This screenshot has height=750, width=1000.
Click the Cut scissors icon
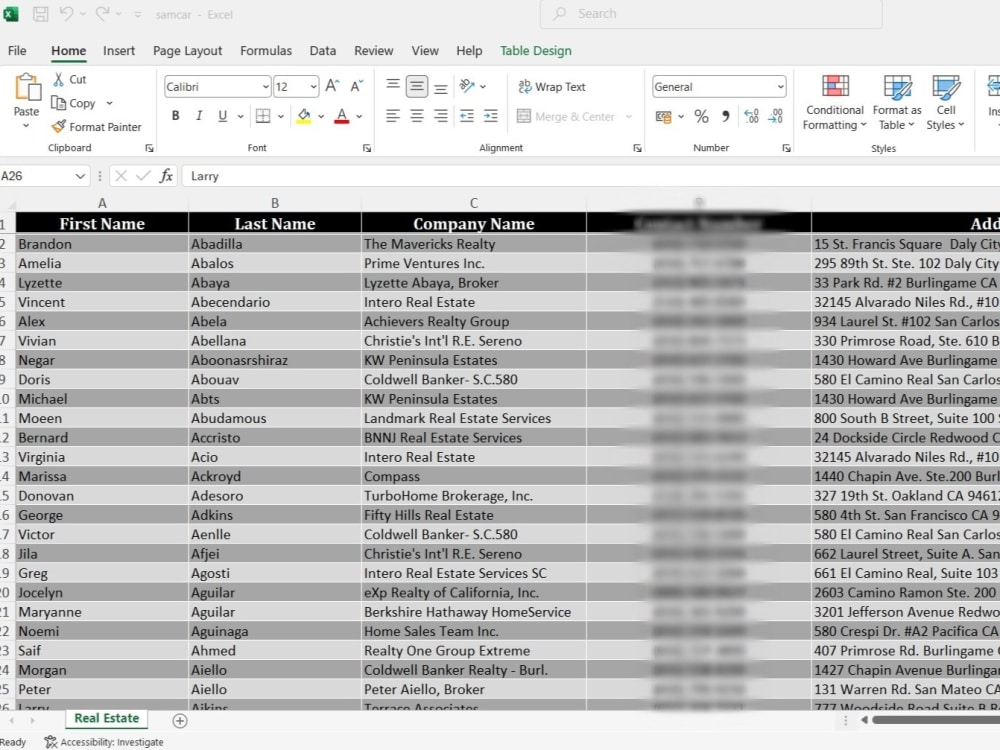(x=59, y=79)
